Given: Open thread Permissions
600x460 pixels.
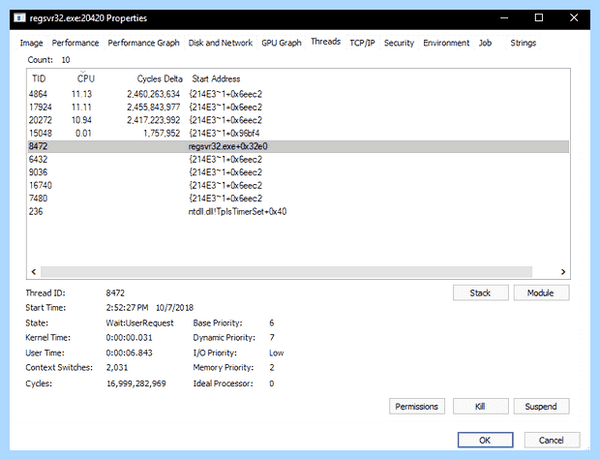Looking at the screenshot, I should click(417, 406).
